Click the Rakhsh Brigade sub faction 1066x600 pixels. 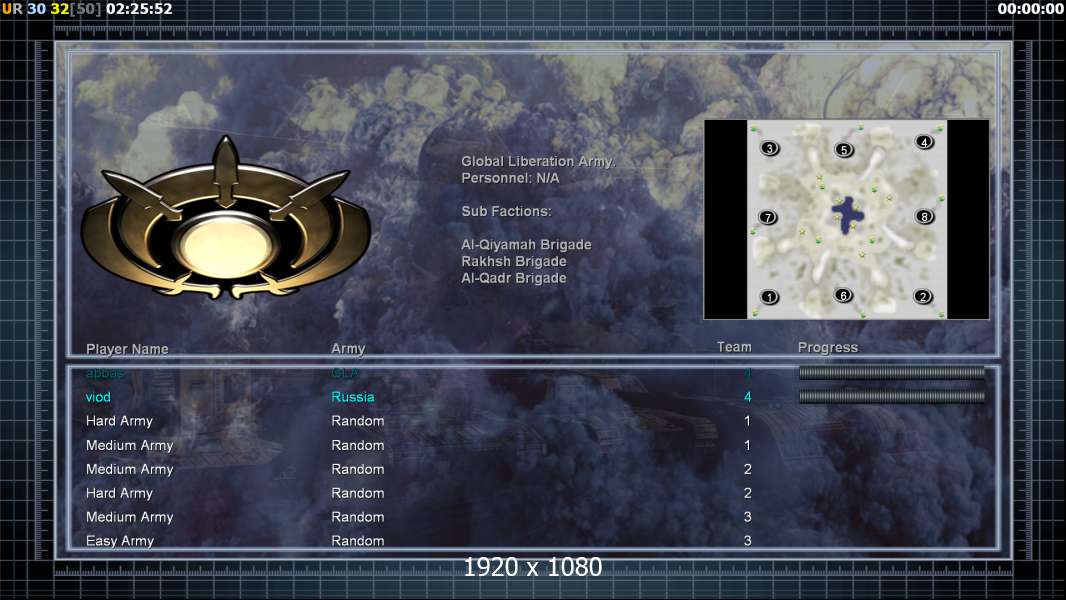tap(513, 262)
